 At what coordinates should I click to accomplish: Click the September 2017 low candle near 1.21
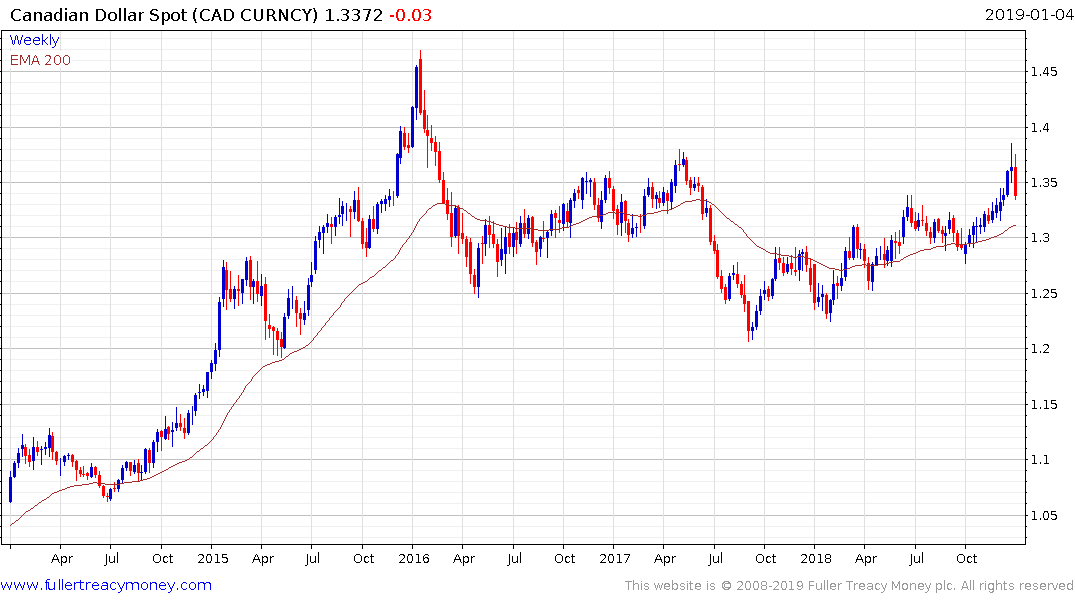pos(749,319)
